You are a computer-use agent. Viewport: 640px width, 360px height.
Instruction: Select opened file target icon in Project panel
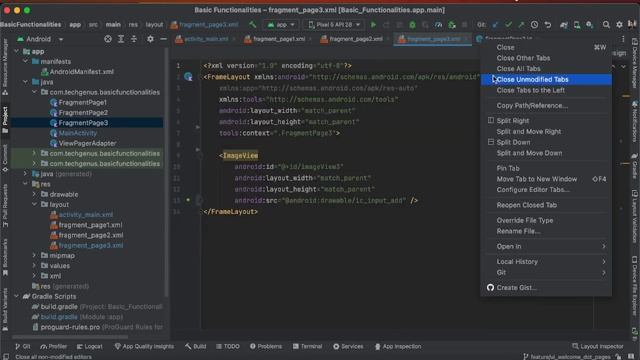point(108,39)
